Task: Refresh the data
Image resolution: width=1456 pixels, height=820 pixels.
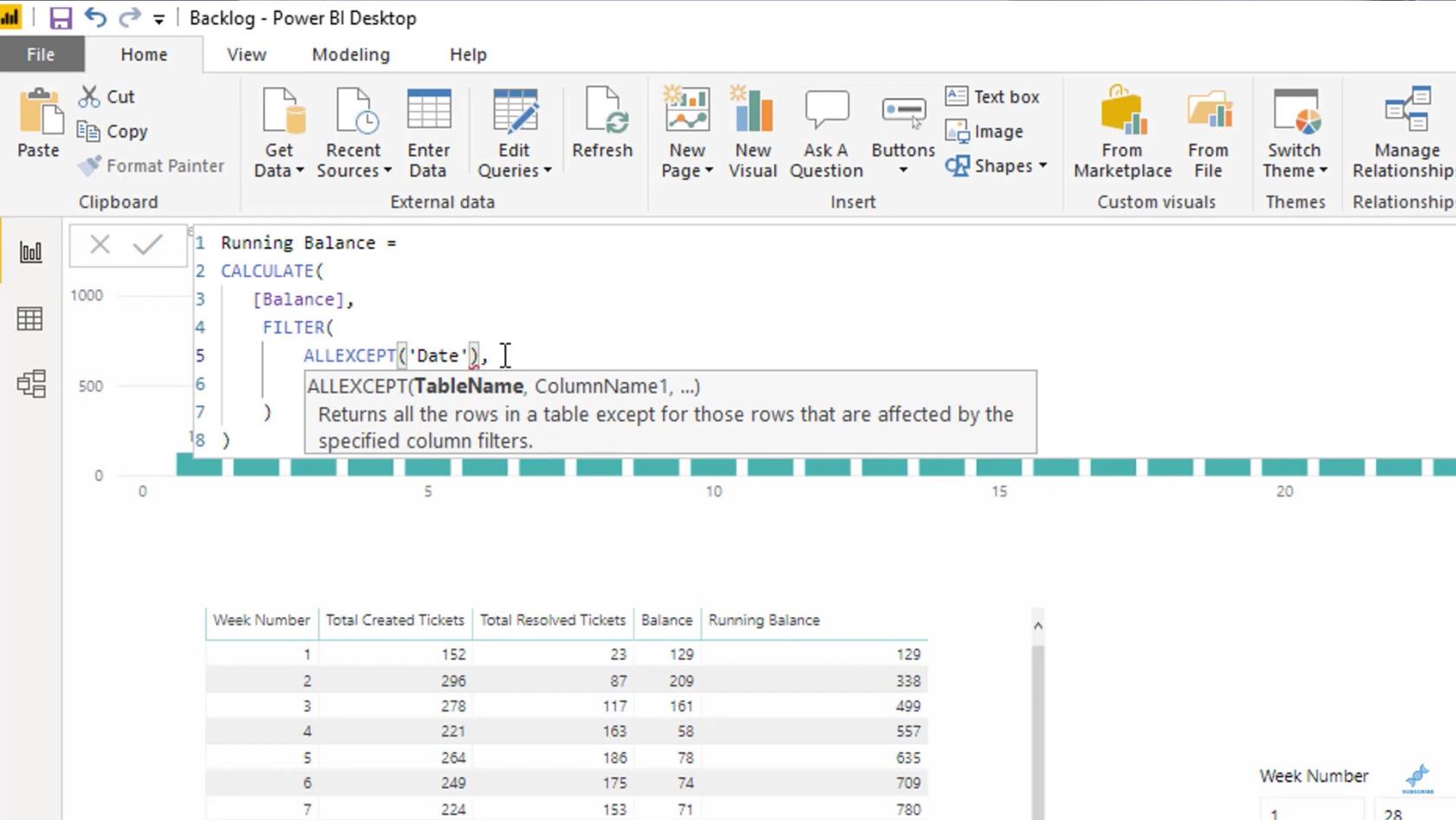Action: (x=602, y=123)
